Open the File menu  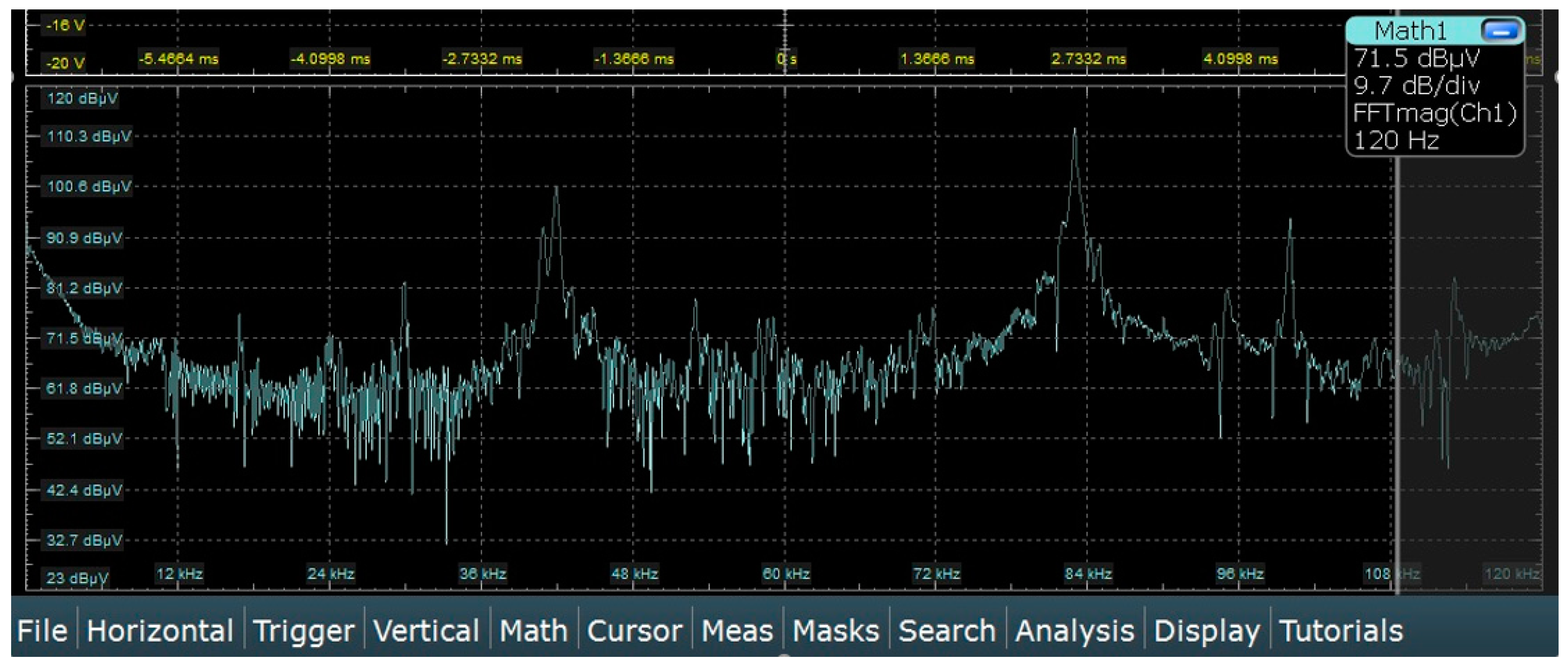click(x=42, y=630)
